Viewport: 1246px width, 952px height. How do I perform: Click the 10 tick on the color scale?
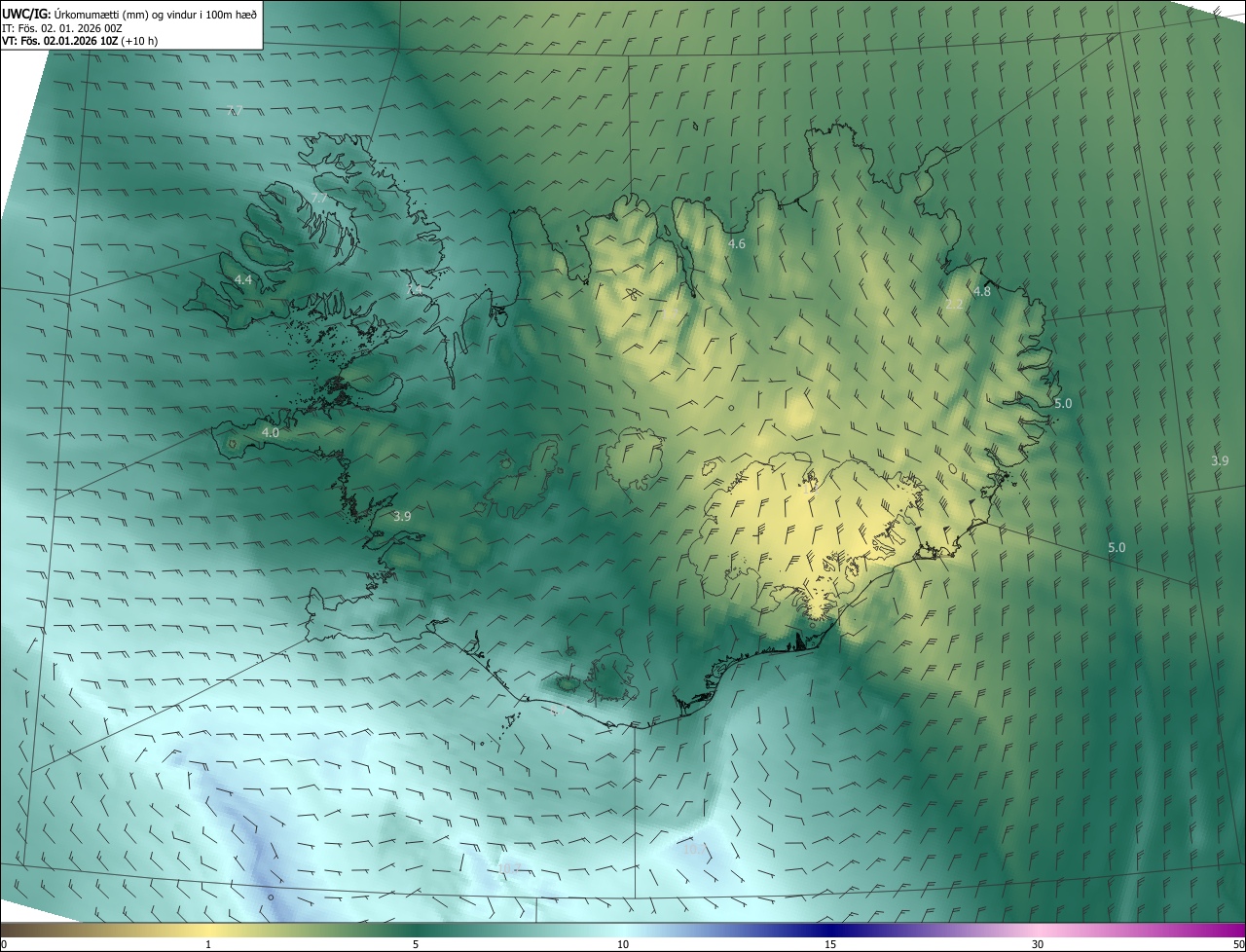point(623,944)
